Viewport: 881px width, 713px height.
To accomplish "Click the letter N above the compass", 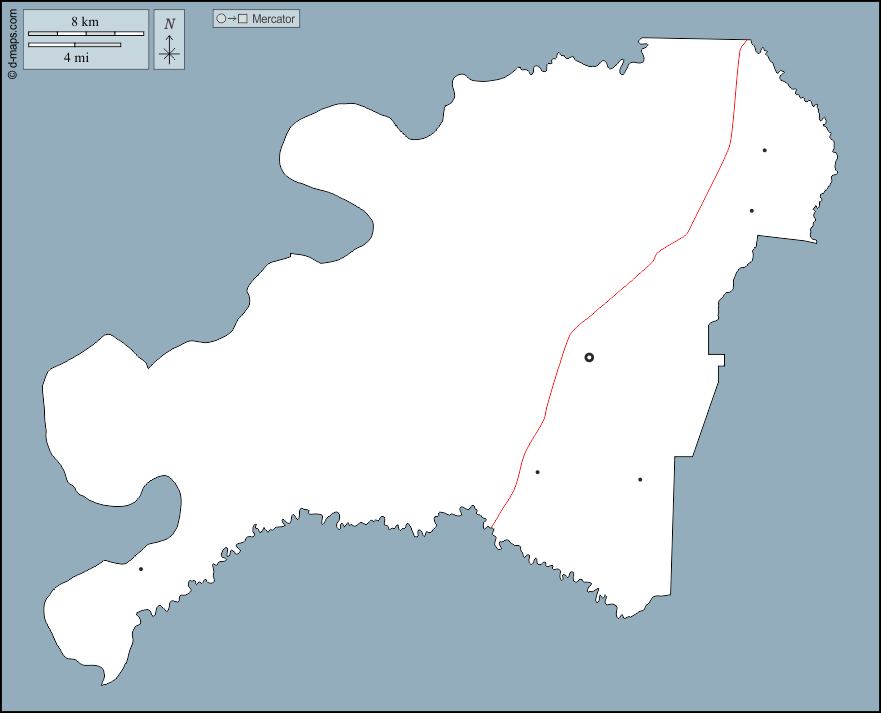I will [169, 23].
